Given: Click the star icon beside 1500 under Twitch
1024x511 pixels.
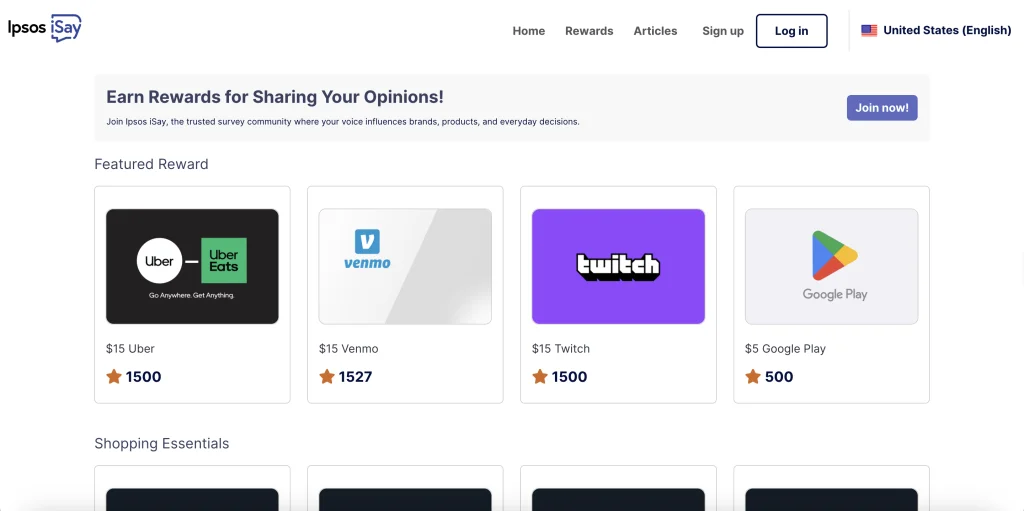Looking at the screenshot, I should (540, 376).
